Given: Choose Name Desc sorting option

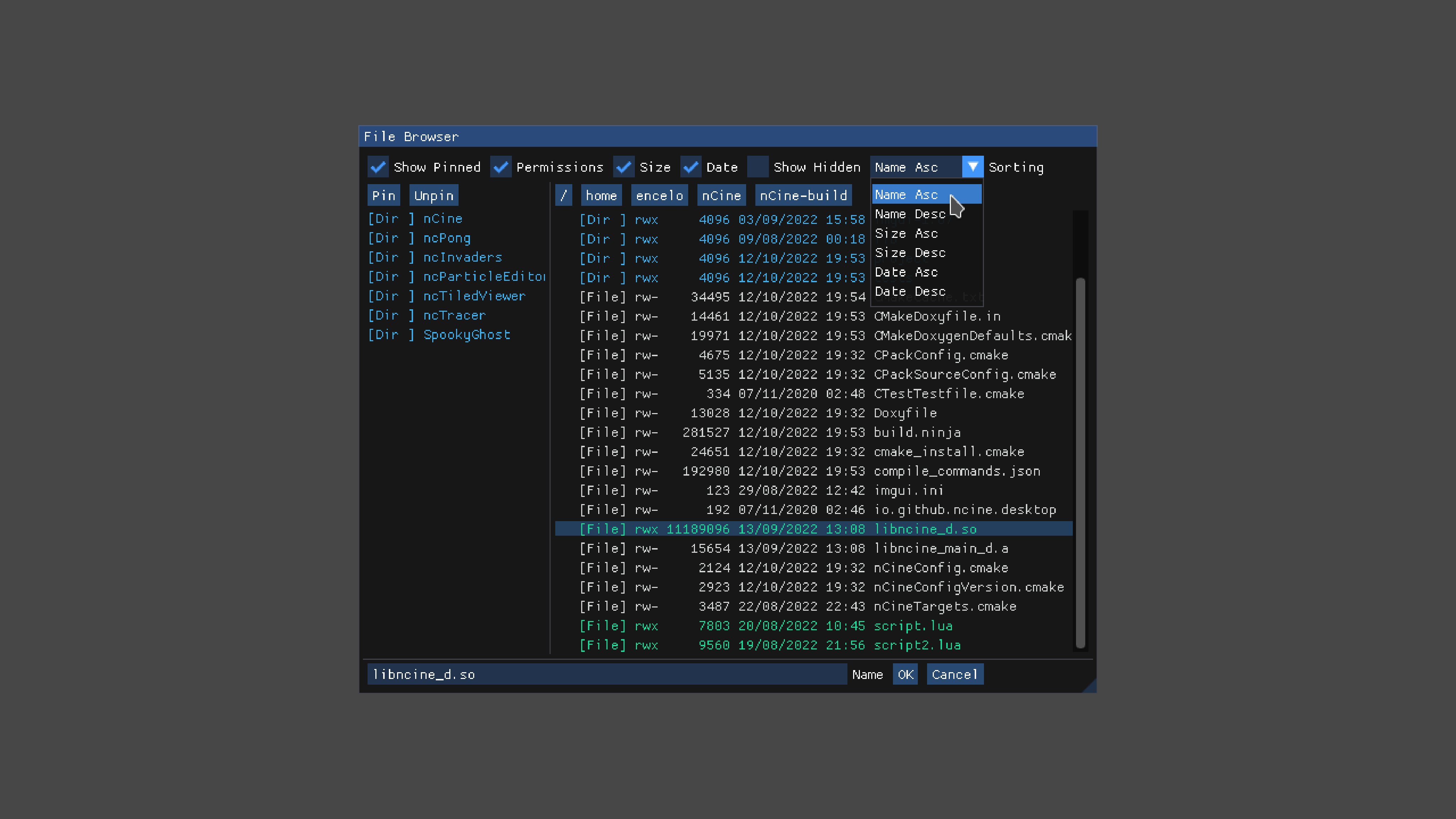Looking at the screenshot, I should [x=910, y=214].
